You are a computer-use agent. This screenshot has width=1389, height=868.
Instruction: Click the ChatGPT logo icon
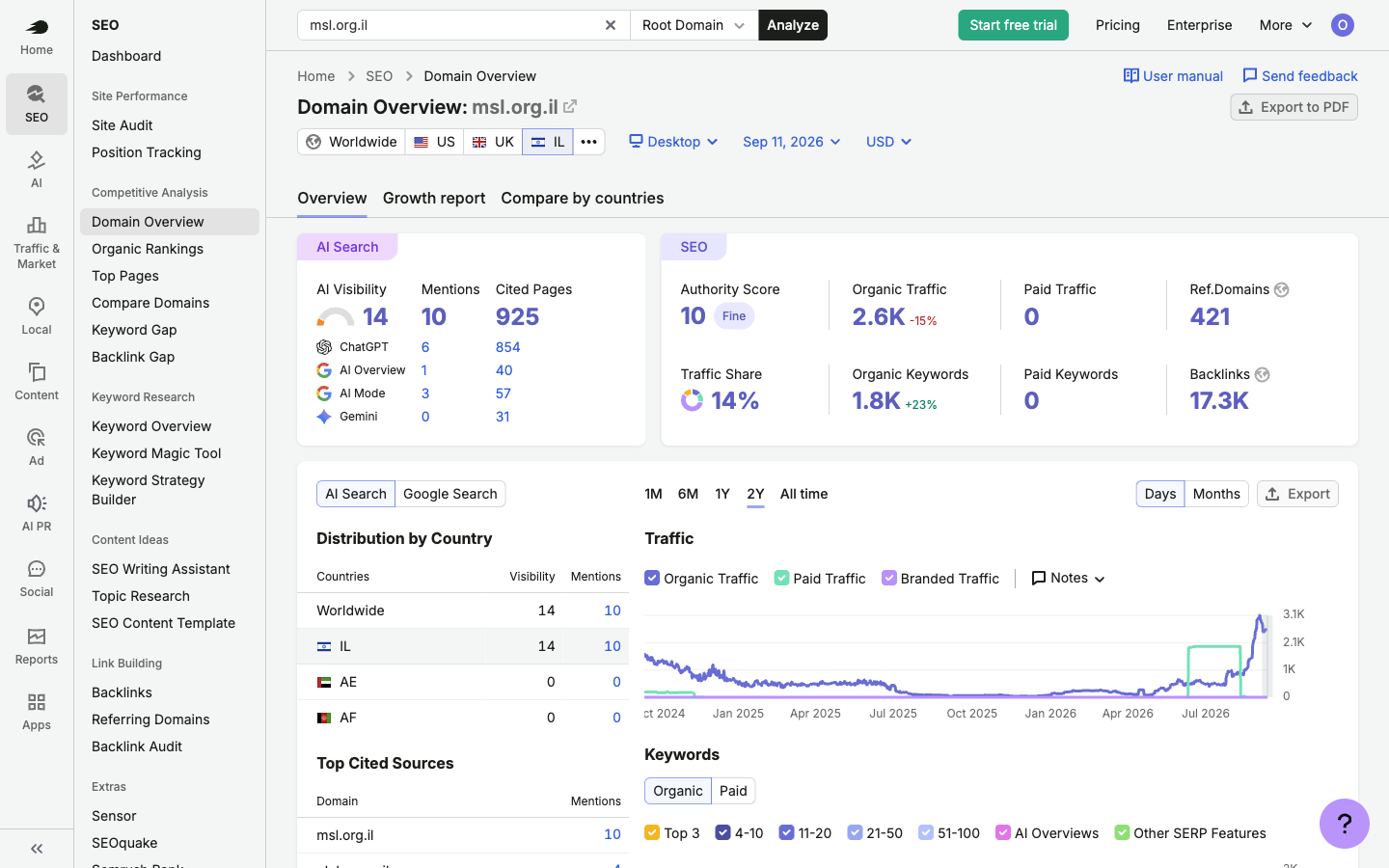pos(324,347)
